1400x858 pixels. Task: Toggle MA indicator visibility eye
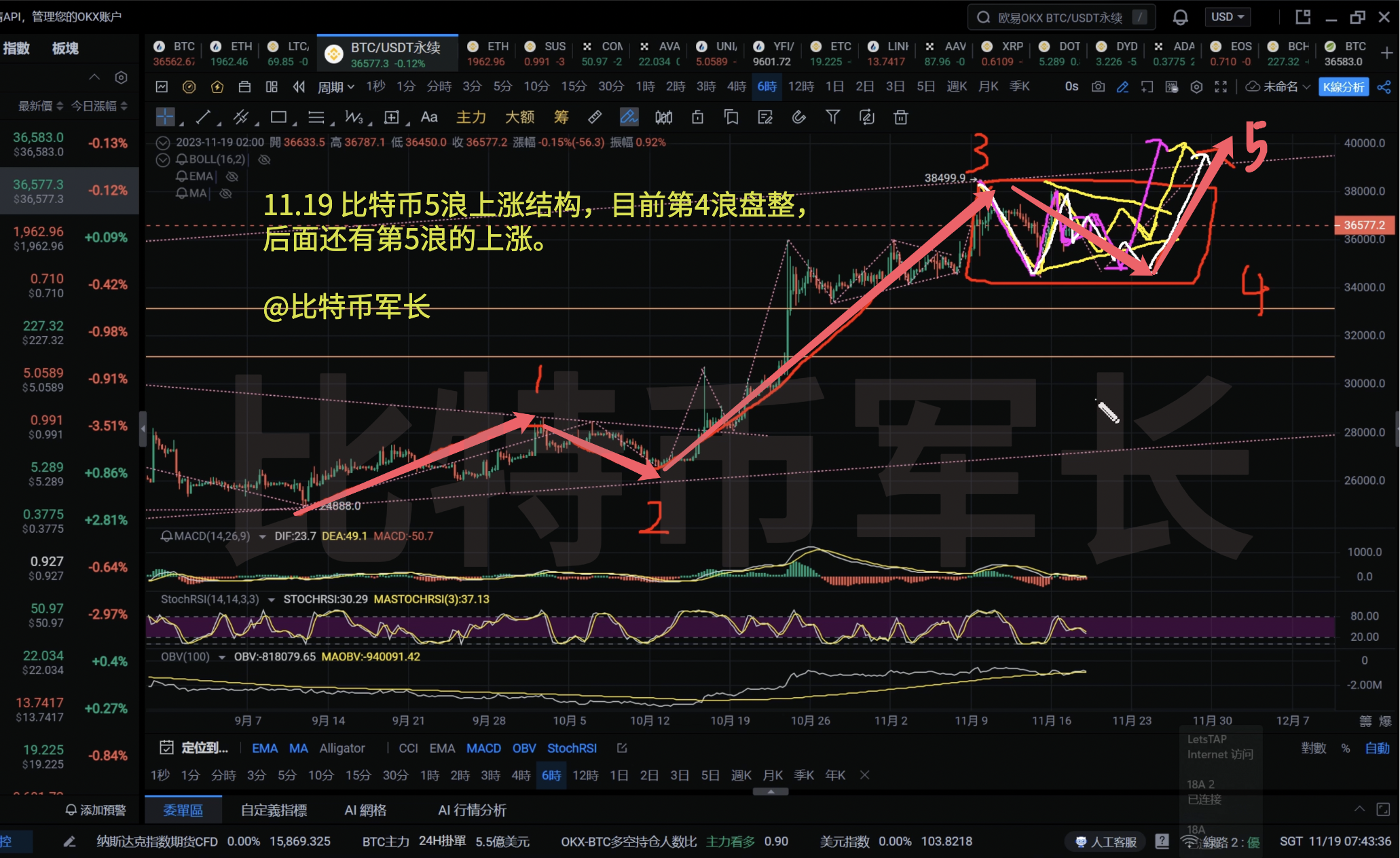point(226,193)
